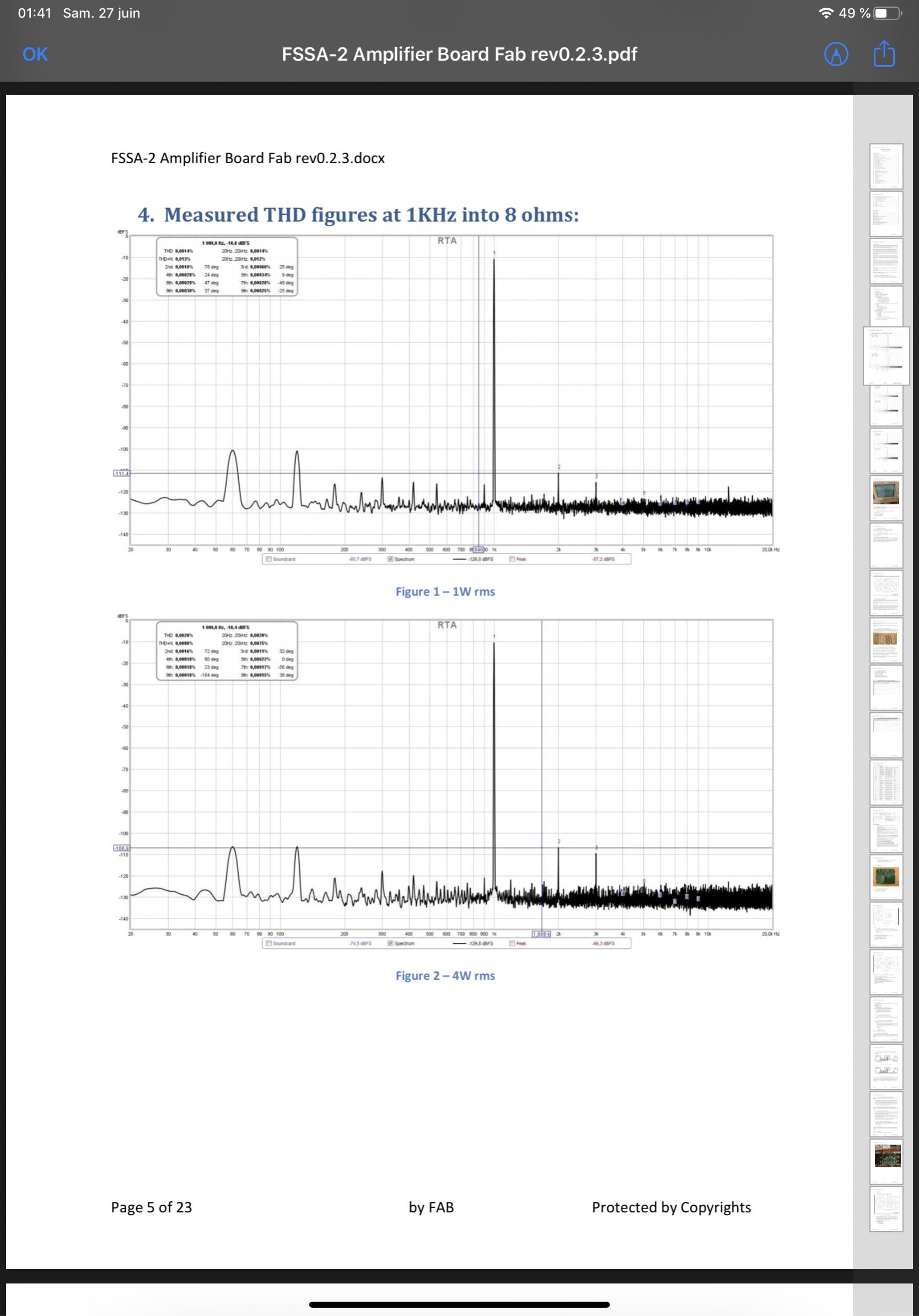Toggle Peak checkbox in Figure 2 chart
The width and height of the screenshot is (919, 1316).
[x=512, y=943]
